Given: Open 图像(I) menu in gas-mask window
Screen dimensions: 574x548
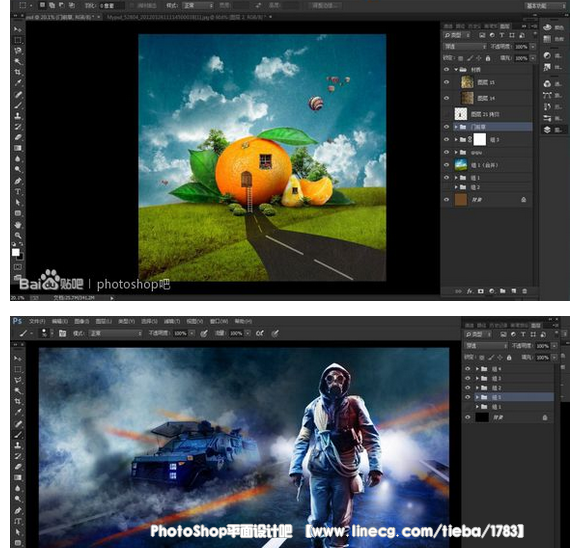Looking at the screenshot, I should pos(82,321).
